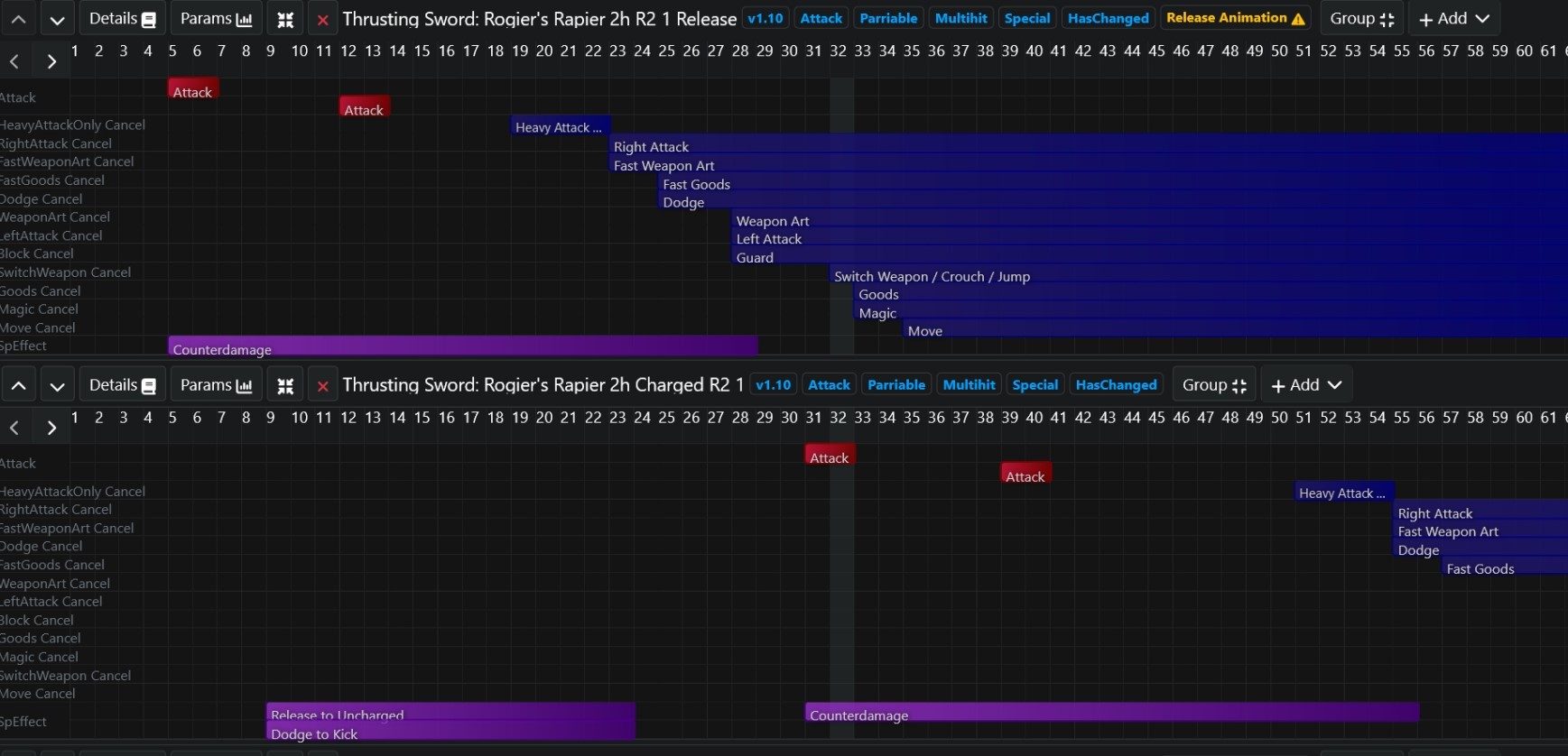Select the Dodge bar in the Charged timeline

tap(1480, 549)
